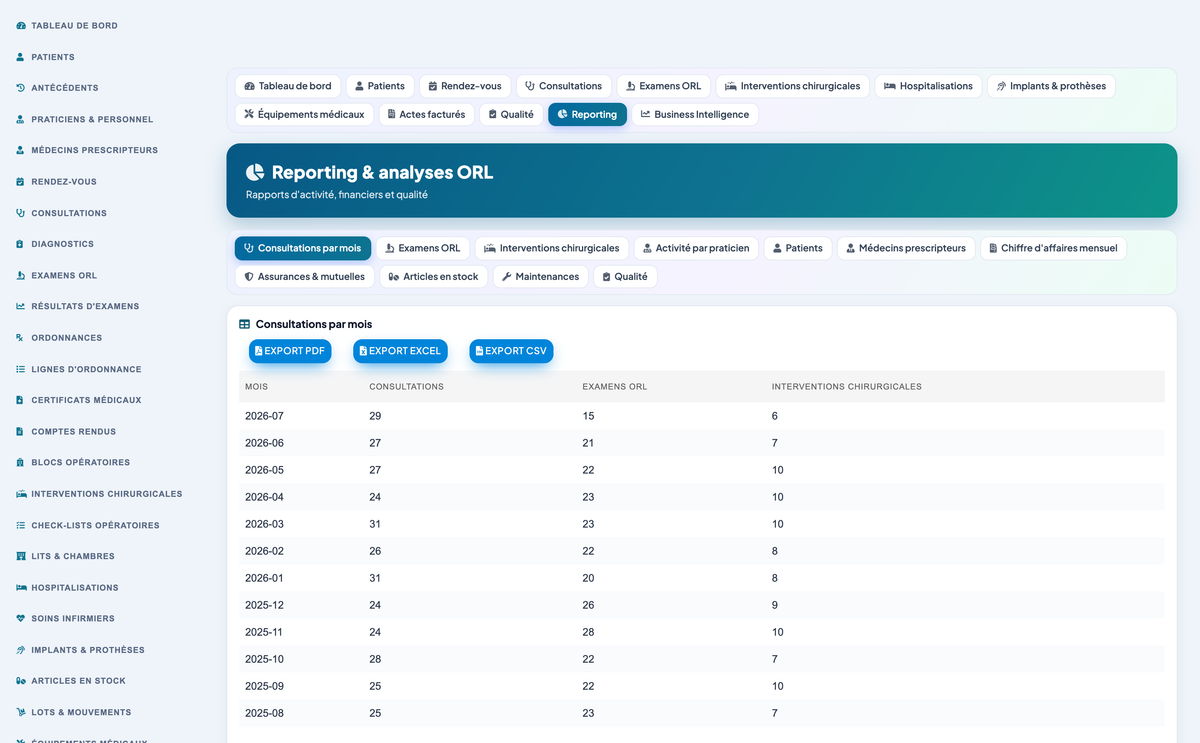Click the Hospitalisations bed icon in sidebar

[21, 588]
